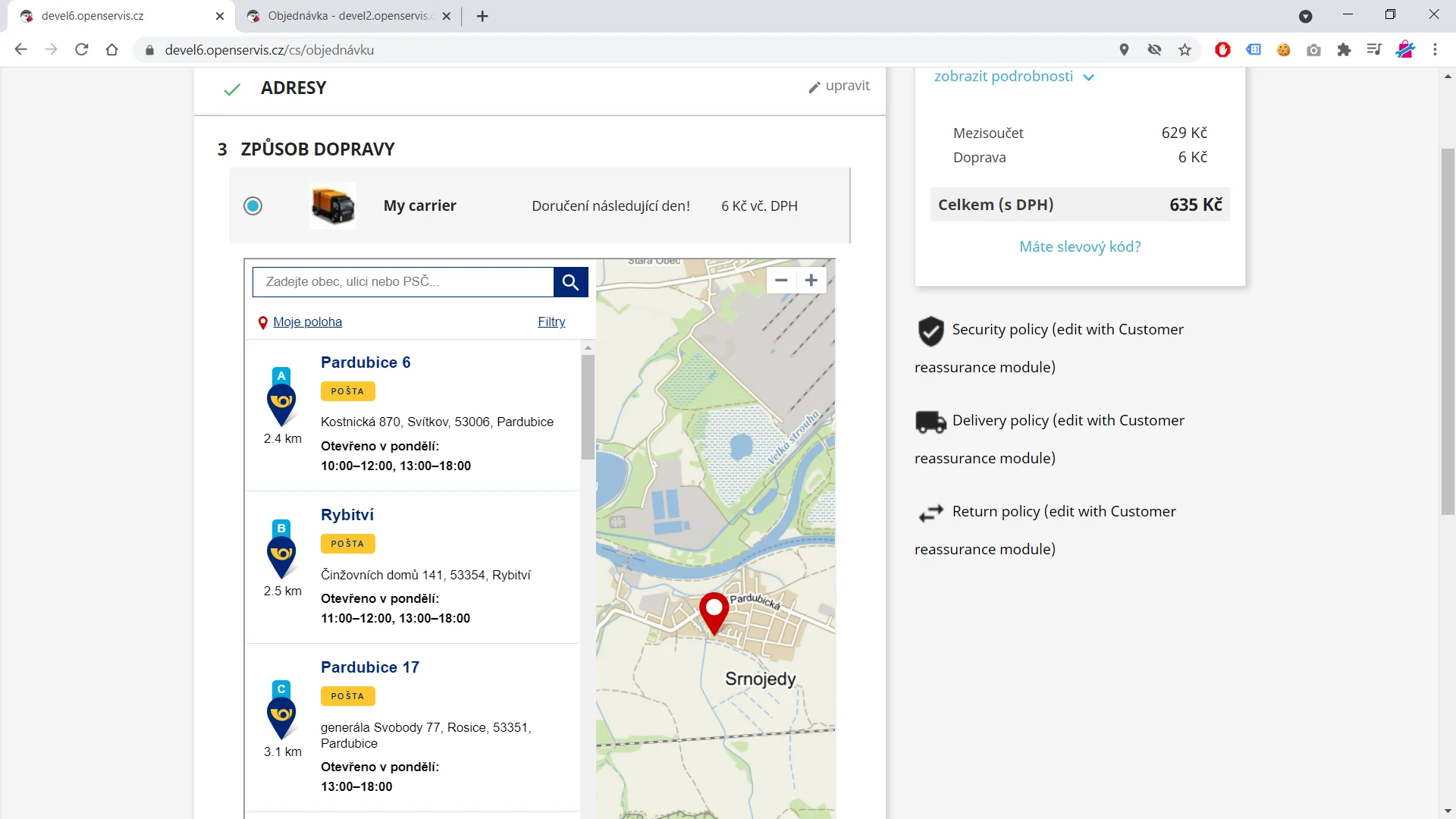The width and height of the screenshot is (1456, 819).
Task: Open browser extensions puzzle icon
Action: (1344, 50)
